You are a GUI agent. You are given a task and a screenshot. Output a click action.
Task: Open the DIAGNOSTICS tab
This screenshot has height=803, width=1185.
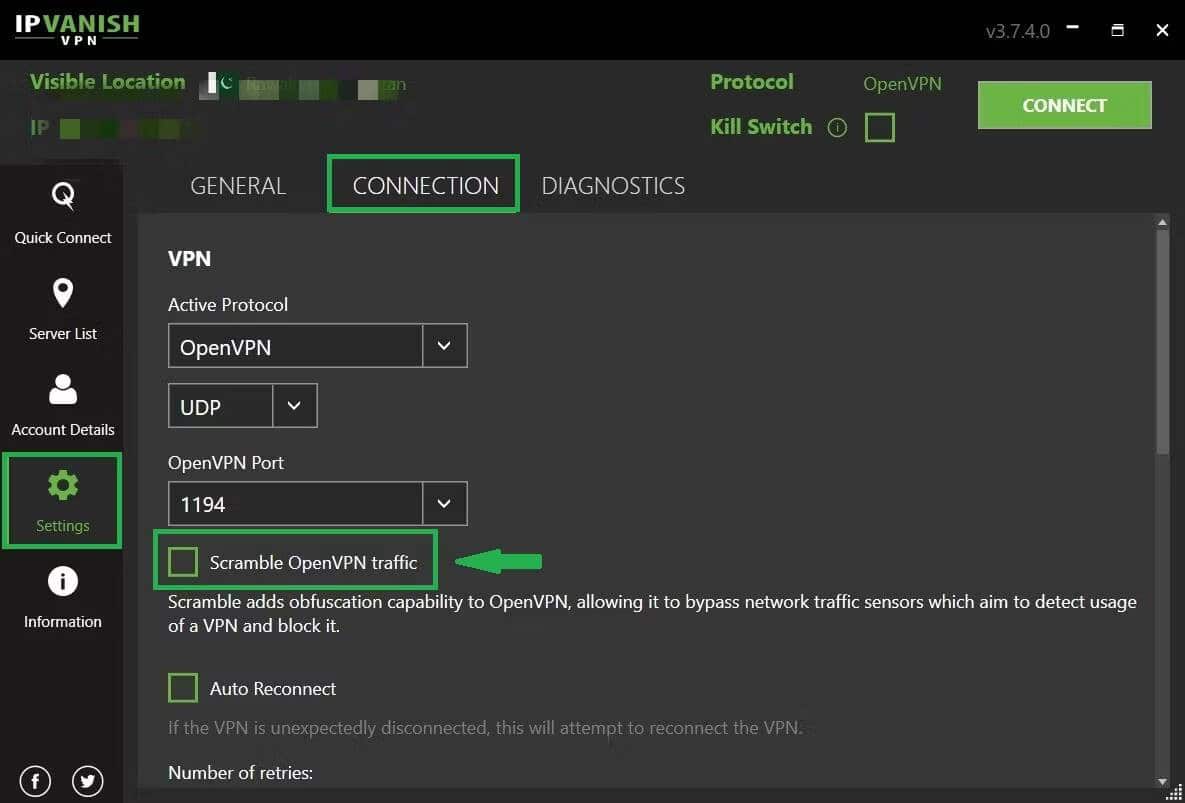[612, 185]
